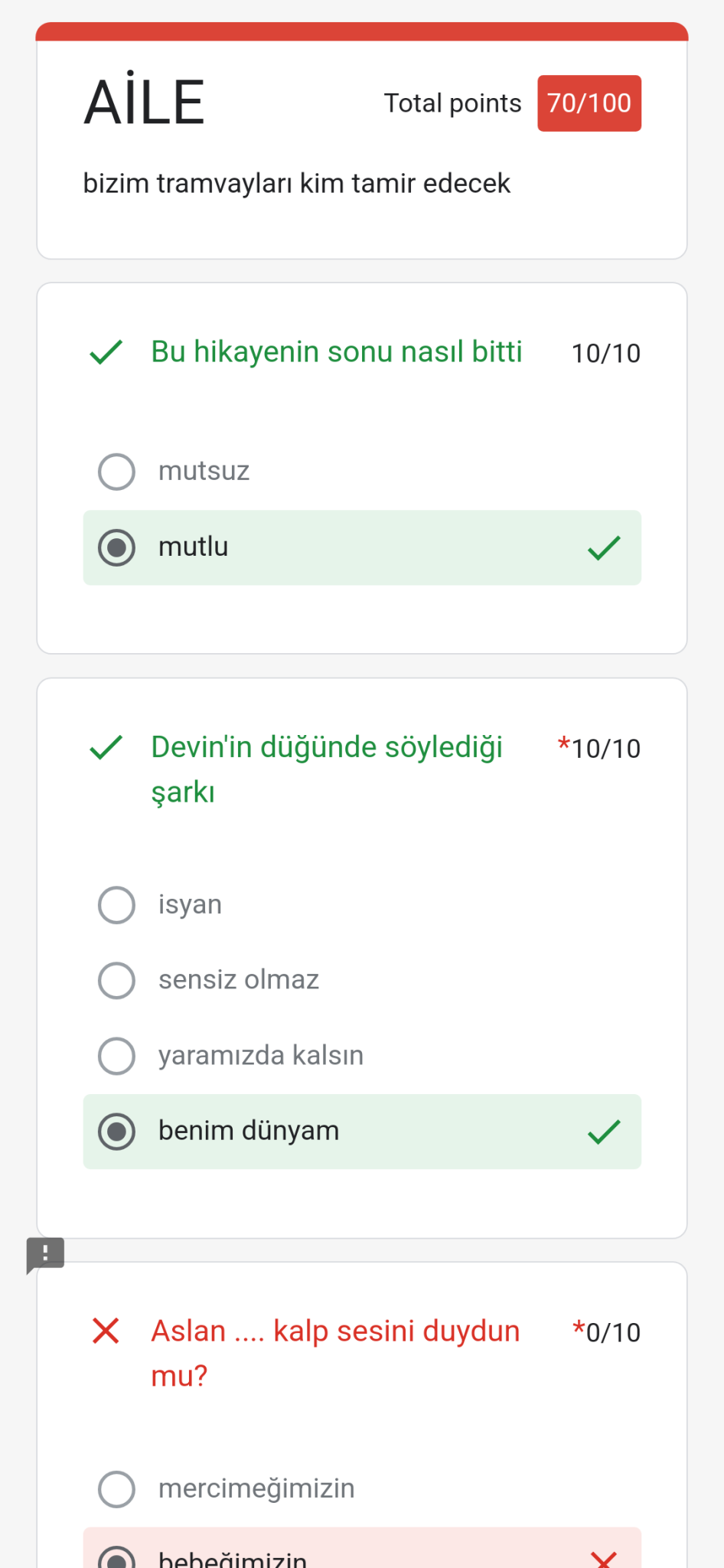
Task: Click the AİLE quiz title
Action: coord(145,103)
